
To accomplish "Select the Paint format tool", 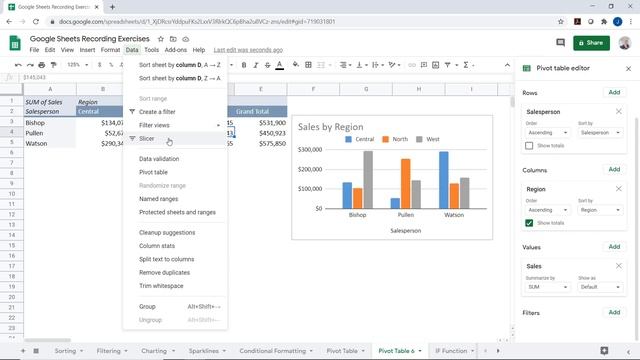I will [x=53, y=65].
